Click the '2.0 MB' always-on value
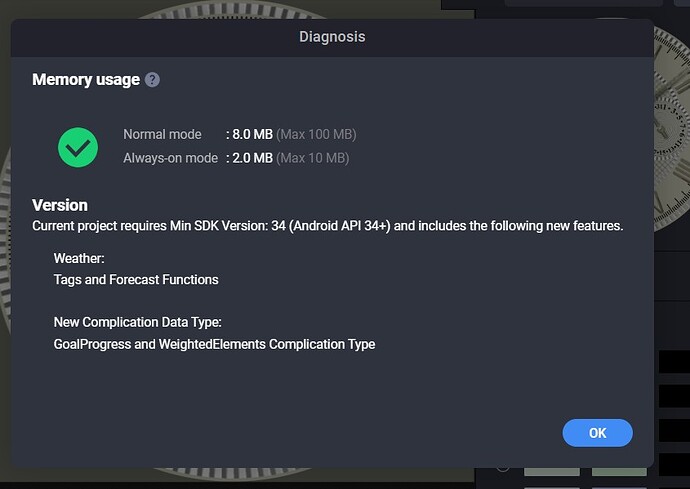 [x=252, y=158]
